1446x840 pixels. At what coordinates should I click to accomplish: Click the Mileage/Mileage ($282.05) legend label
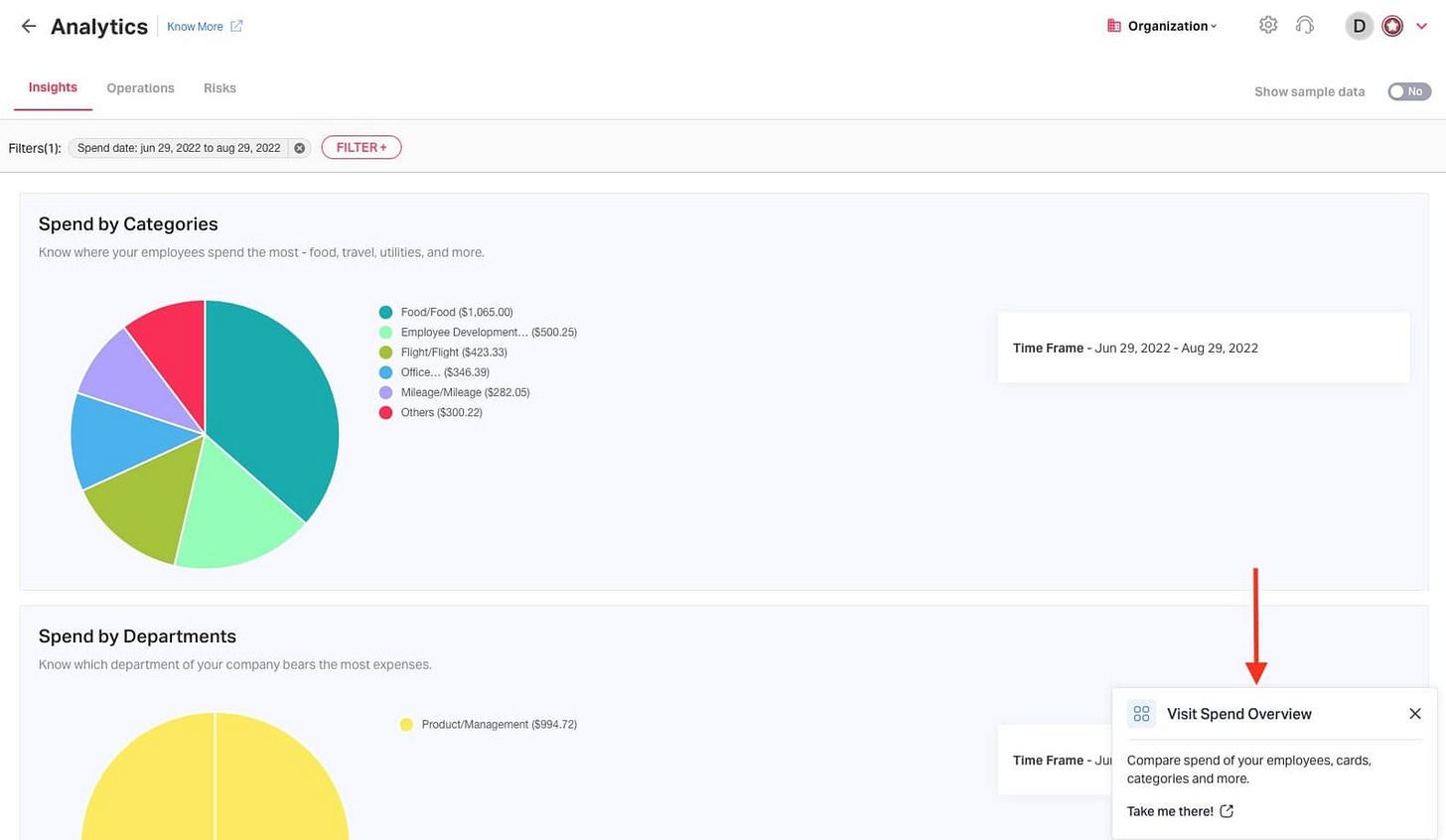click(465, 392)
